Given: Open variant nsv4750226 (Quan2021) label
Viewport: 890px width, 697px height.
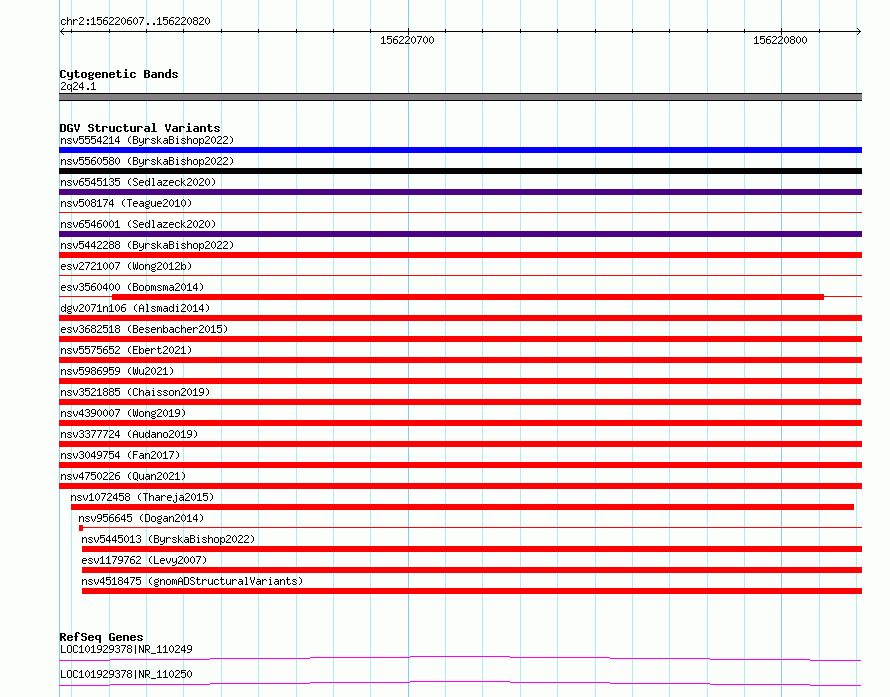Looking at the screenshot, I should 123,476.
